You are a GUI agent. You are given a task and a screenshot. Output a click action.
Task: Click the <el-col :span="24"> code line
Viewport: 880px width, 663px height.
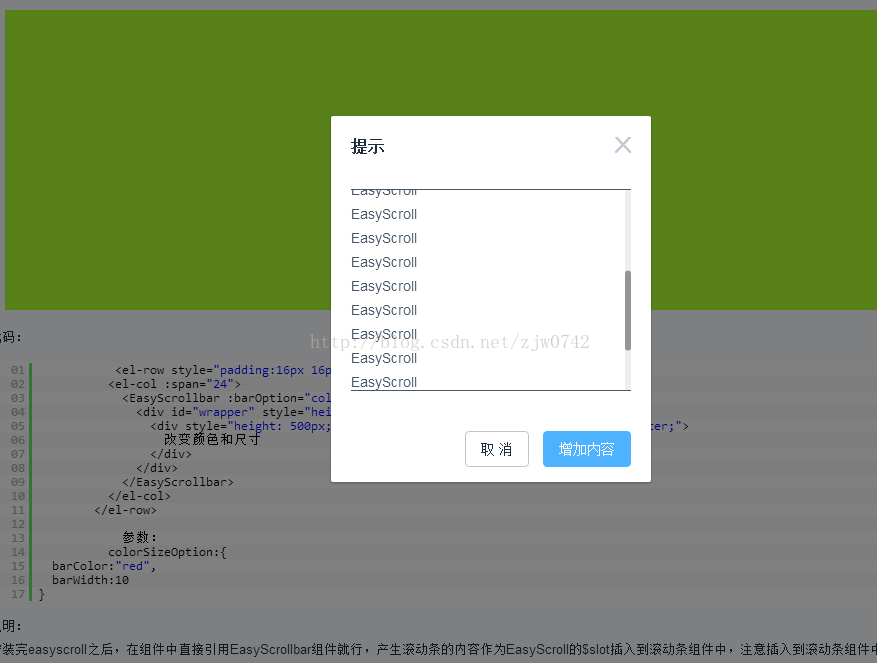click(x=175, y=384)
